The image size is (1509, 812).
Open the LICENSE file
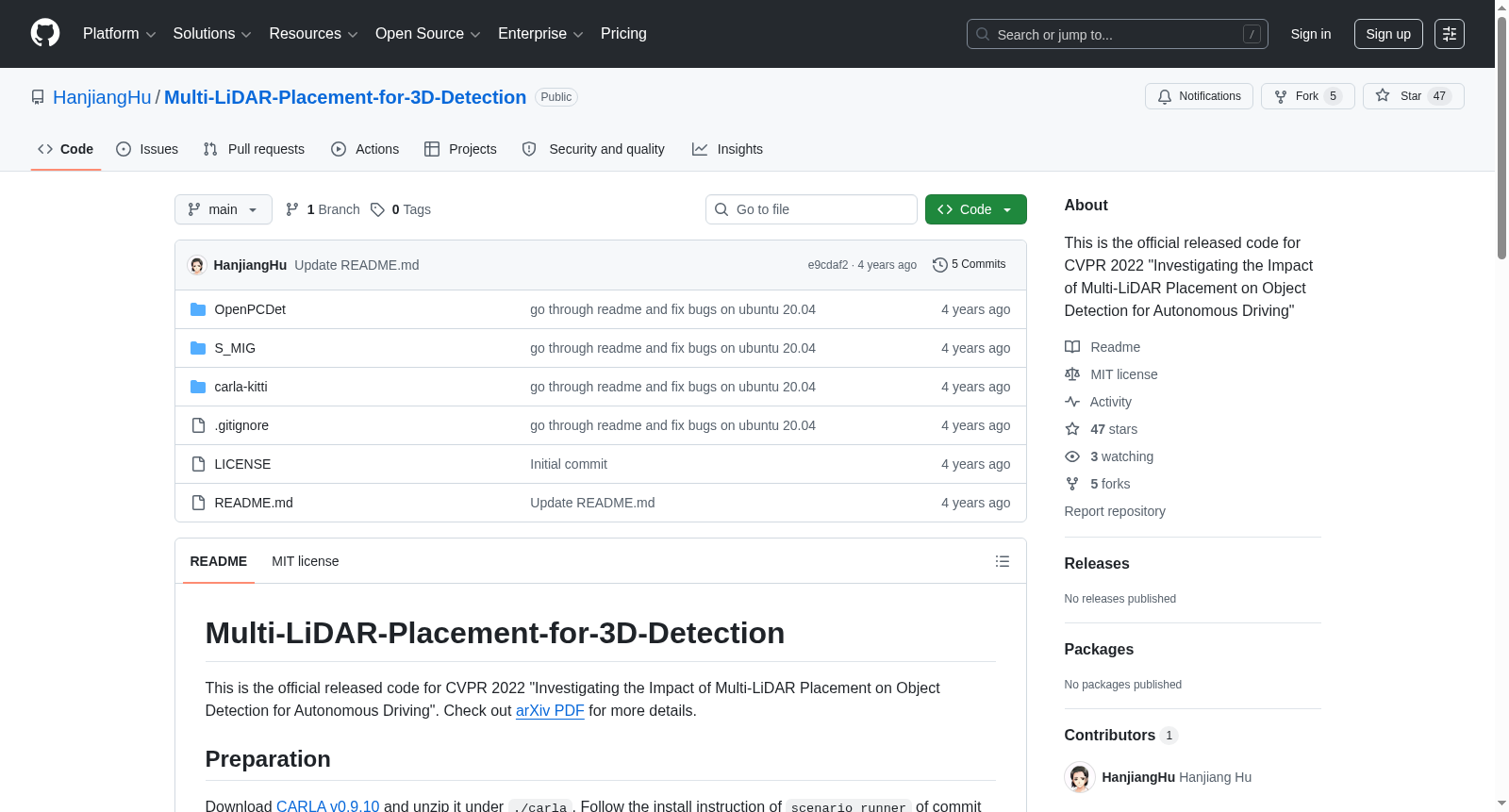coord(242,464)
